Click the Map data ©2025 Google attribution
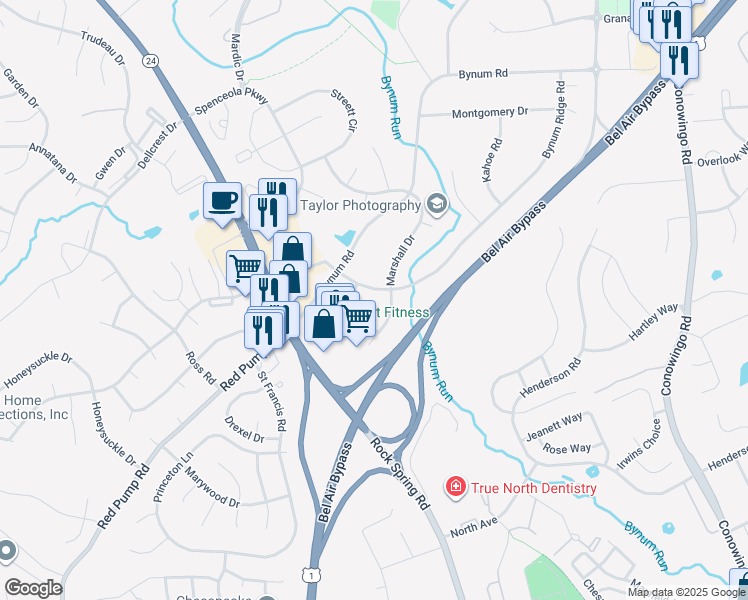This screenshot has width=748, height=600. coord(687,592)
